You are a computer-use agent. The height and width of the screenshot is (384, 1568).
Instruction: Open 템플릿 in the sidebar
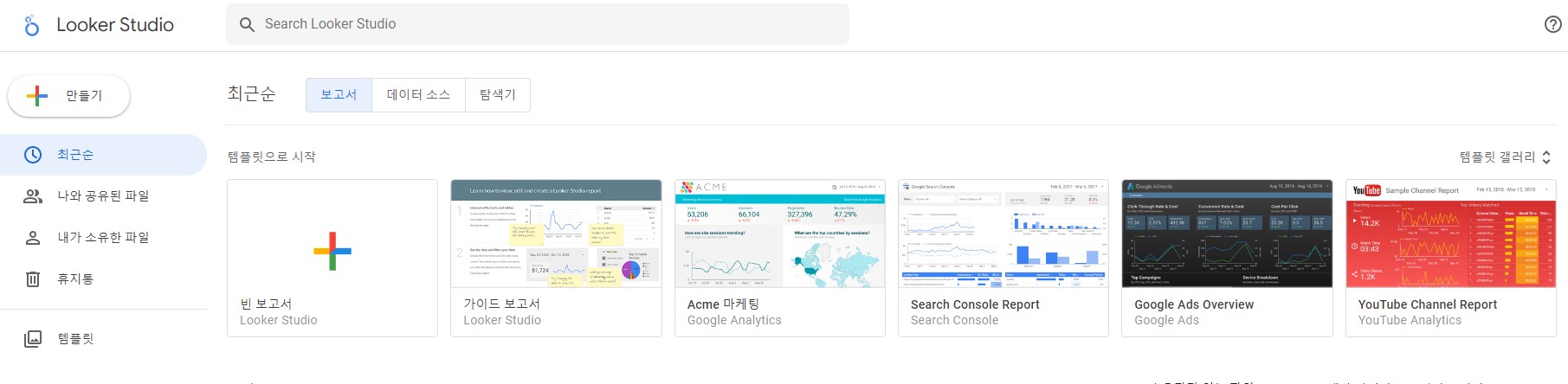pos(103,339)
